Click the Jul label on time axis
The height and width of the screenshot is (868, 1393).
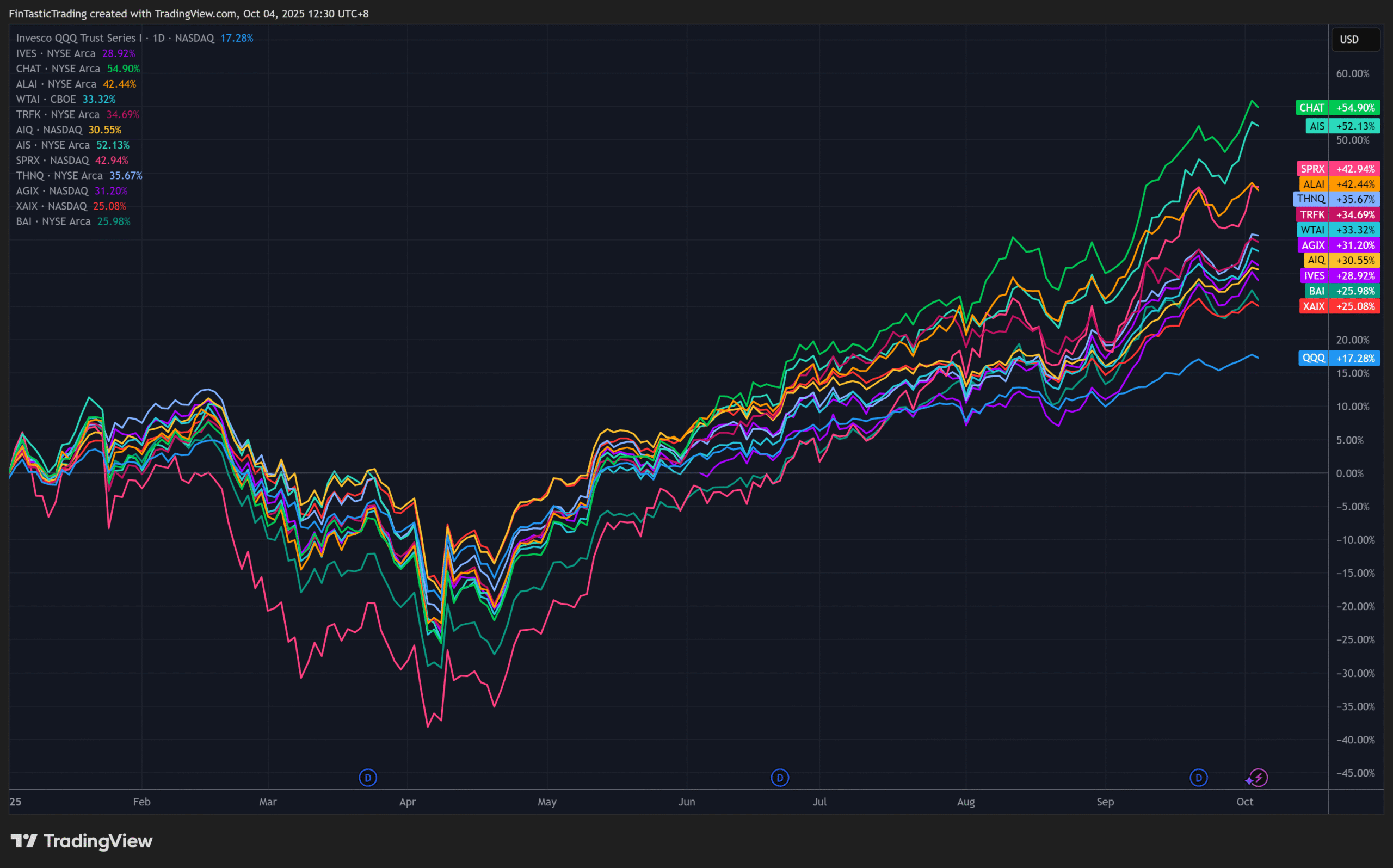pyautogui.click(x=819, y=802)
